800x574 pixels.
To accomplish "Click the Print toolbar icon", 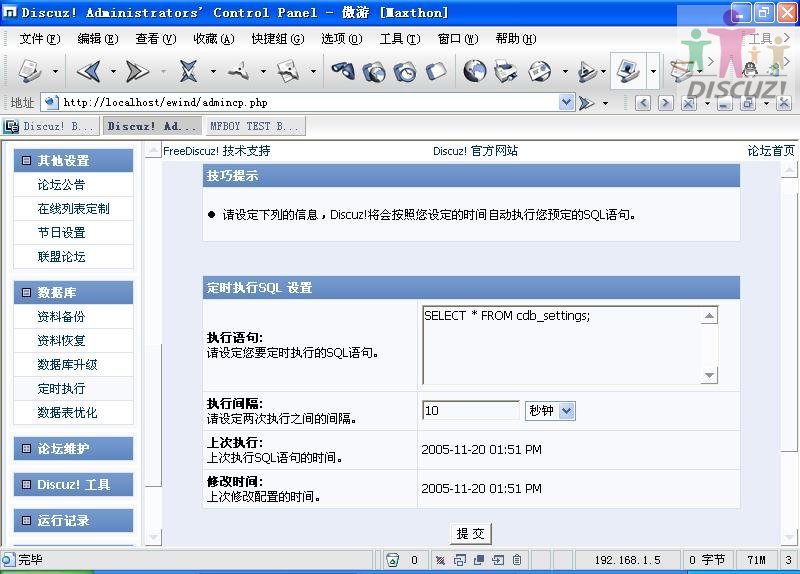I will coord(506,71).
